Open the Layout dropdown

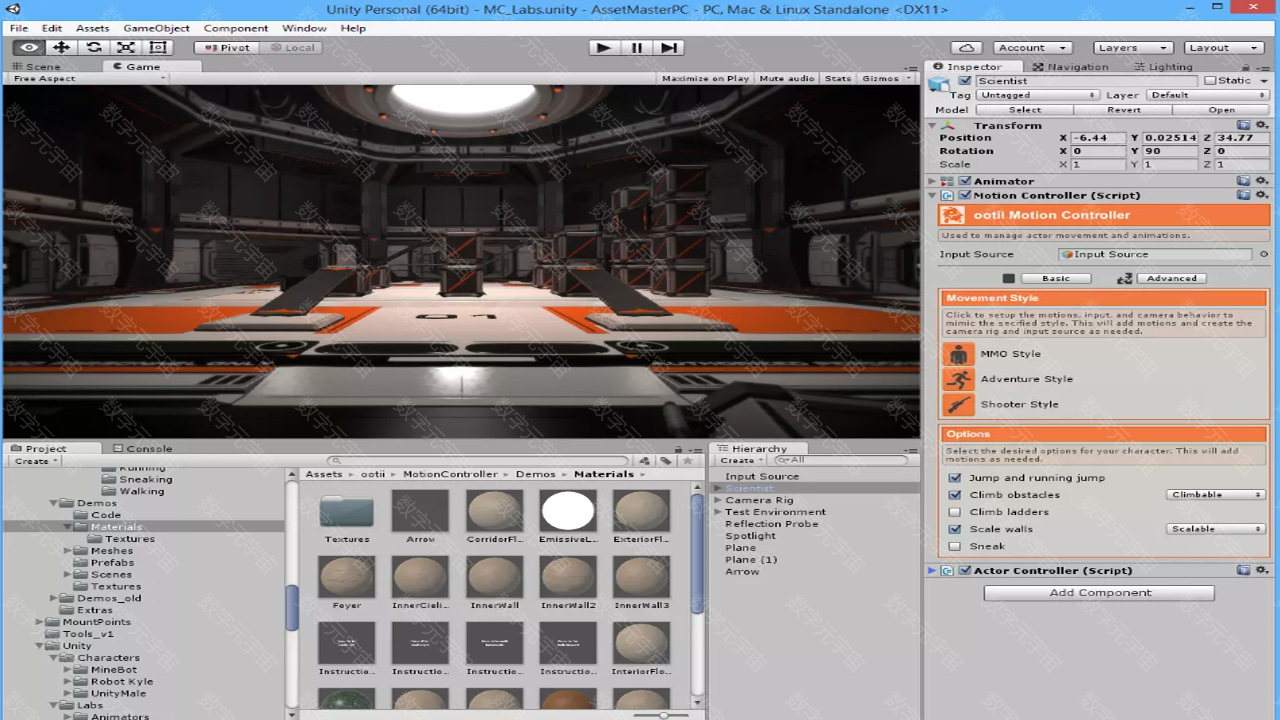(x=1223, y=47)
